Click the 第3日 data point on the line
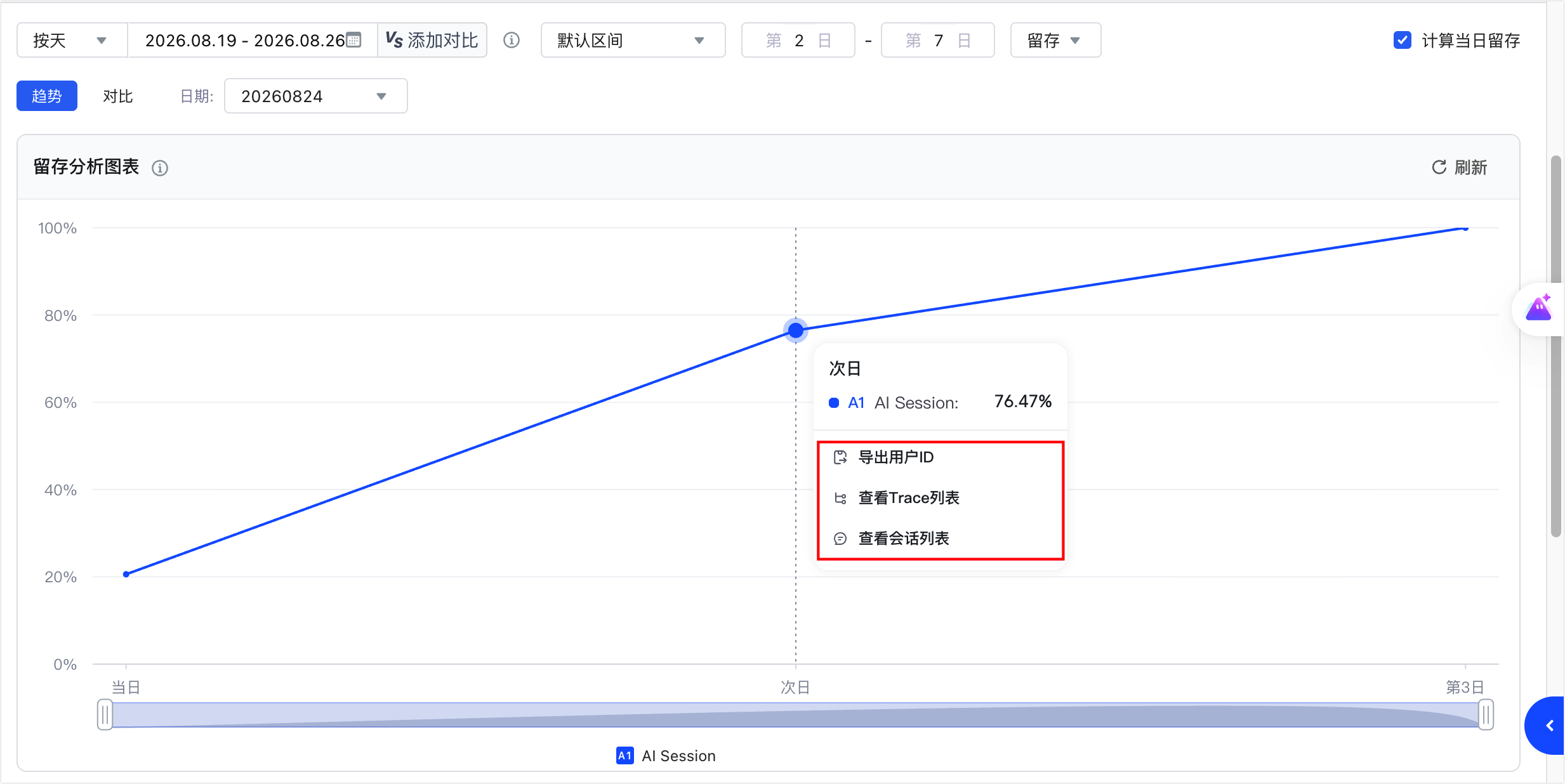Image resolution: width=1565 pixels, height=784 pixels. [1465, 228]
